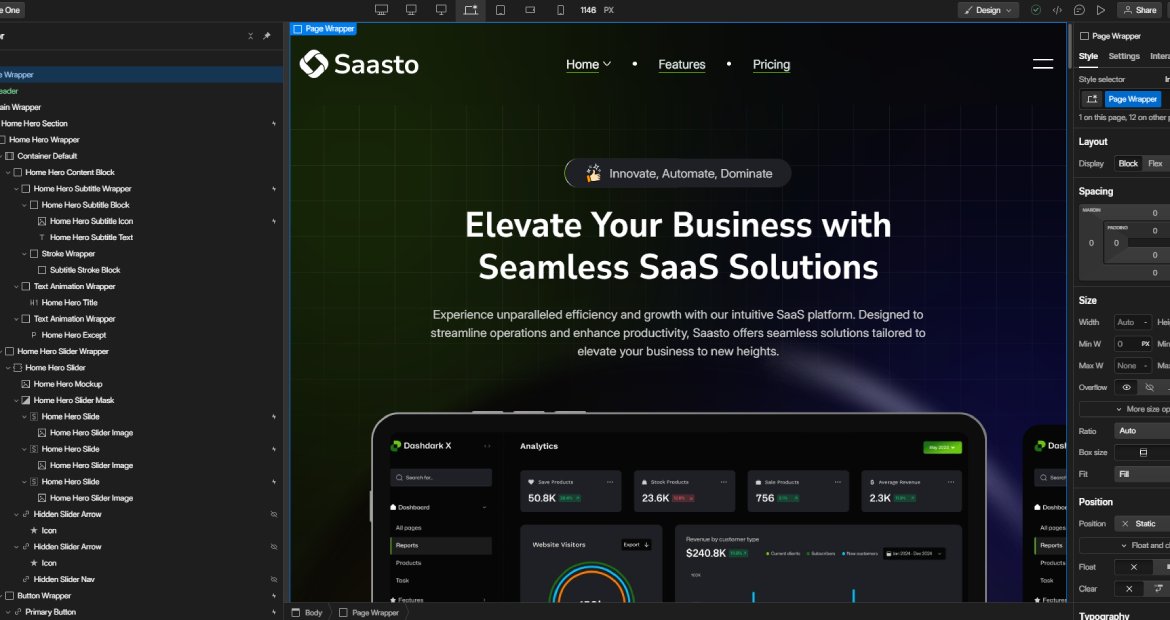Open the Design mode dropdown

(988, 10)
